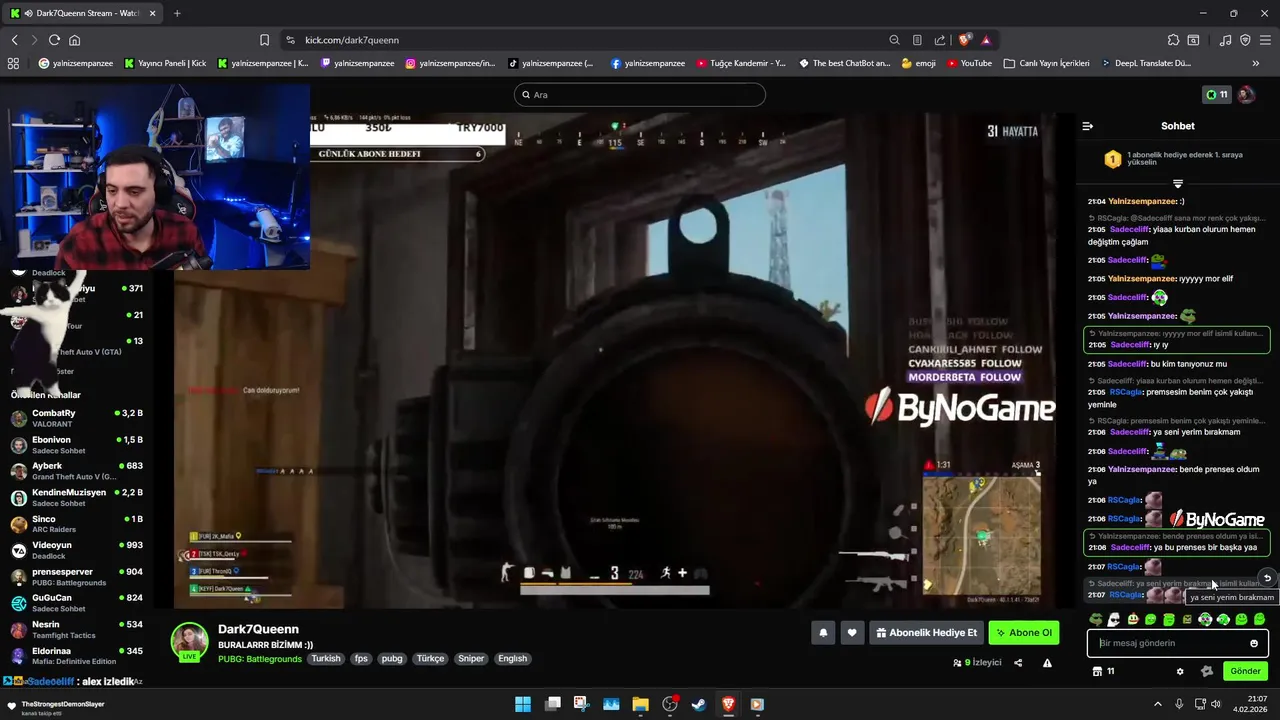Open chat settings gear icon
Image resolution: width=1280 pixels, height=720 pixels.
pos(1180,671)
